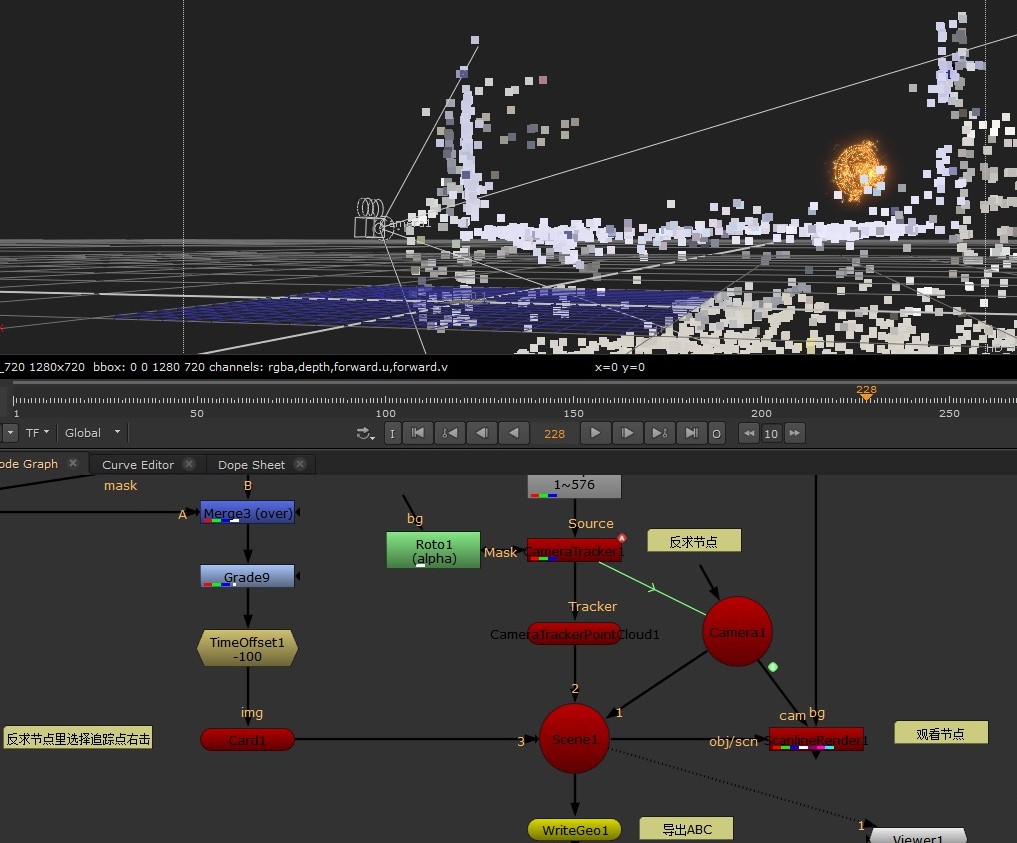This screenshot has width=1017, height=843.
Task: Step to the next keyframe
Action: [x=659, y=433]
